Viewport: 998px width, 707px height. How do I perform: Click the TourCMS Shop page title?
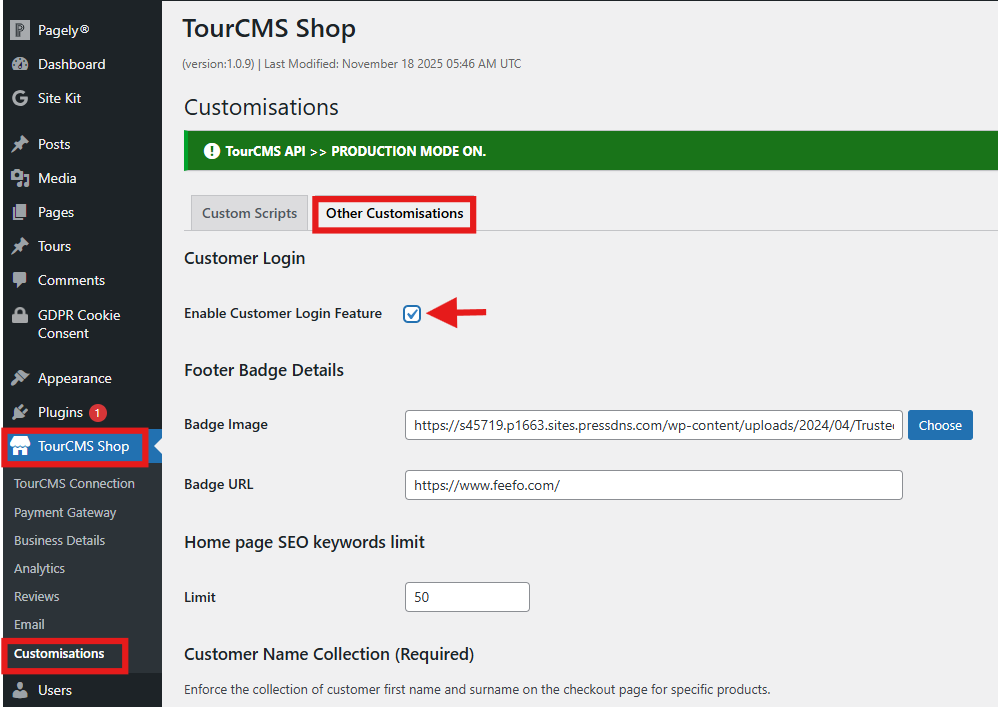pos(269,29)
